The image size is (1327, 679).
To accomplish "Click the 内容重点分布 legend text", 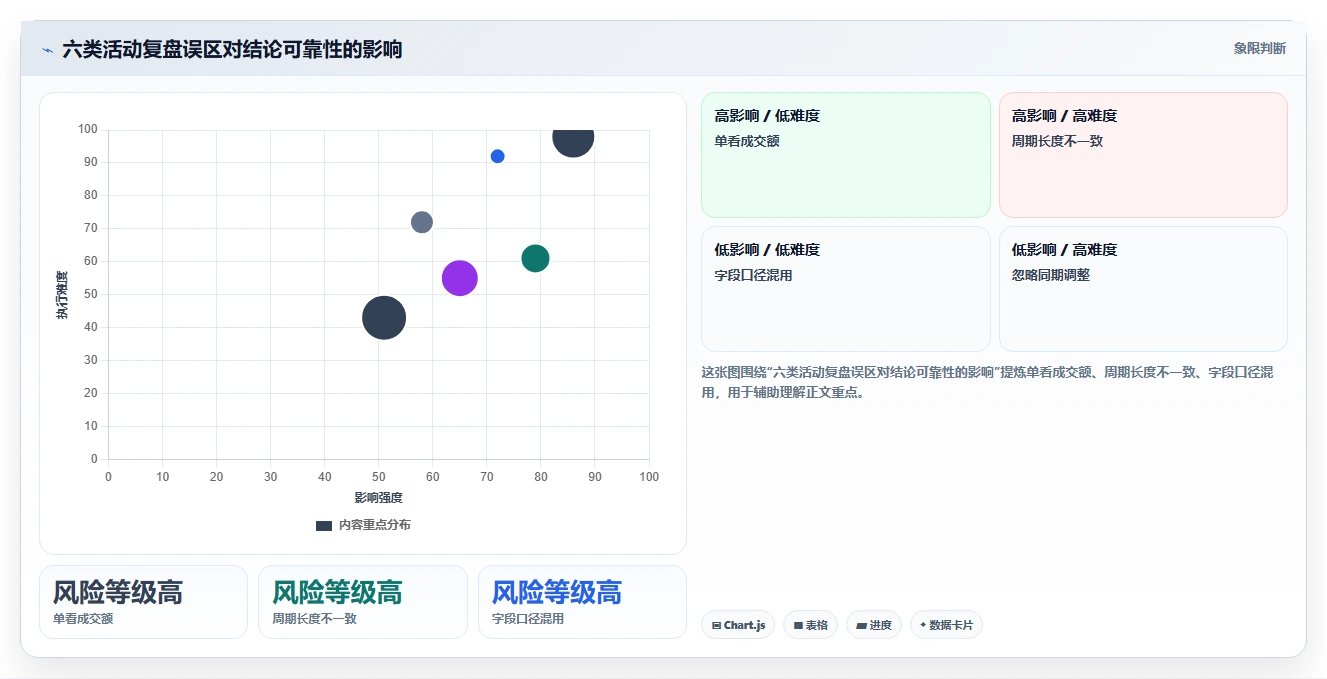I will pyautogui.click(x=374, y=525).
